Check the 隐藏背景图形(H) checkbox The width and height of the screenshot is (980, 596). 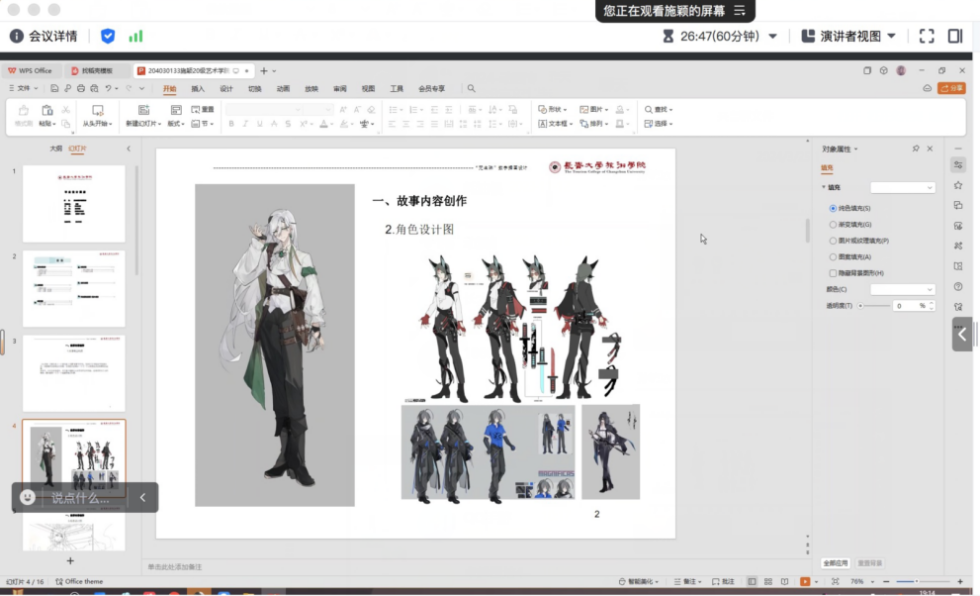click(833, 273)
